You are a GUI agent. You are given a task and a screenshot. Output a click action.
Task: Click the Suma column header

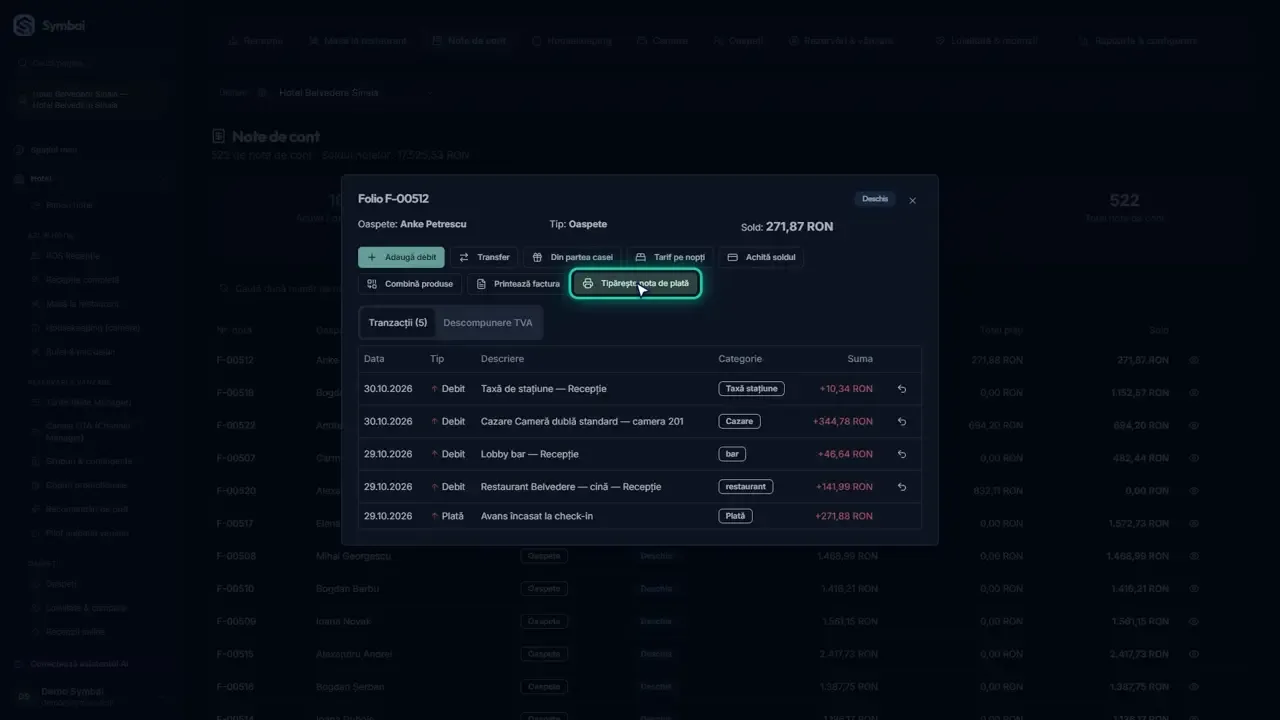(x=860, y=359)
